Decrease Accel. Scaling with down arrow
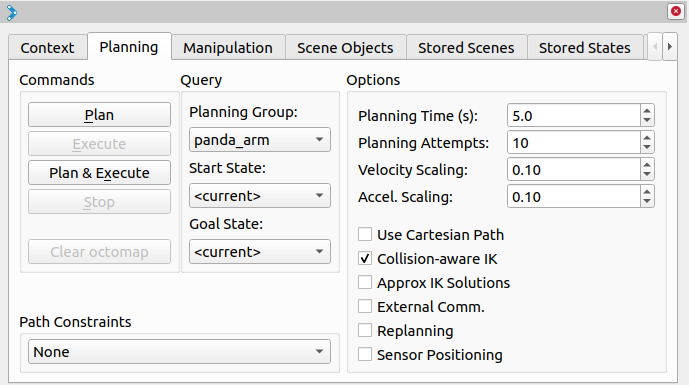The height and width of the screenshot is (385, 689). tap(647, 202)
